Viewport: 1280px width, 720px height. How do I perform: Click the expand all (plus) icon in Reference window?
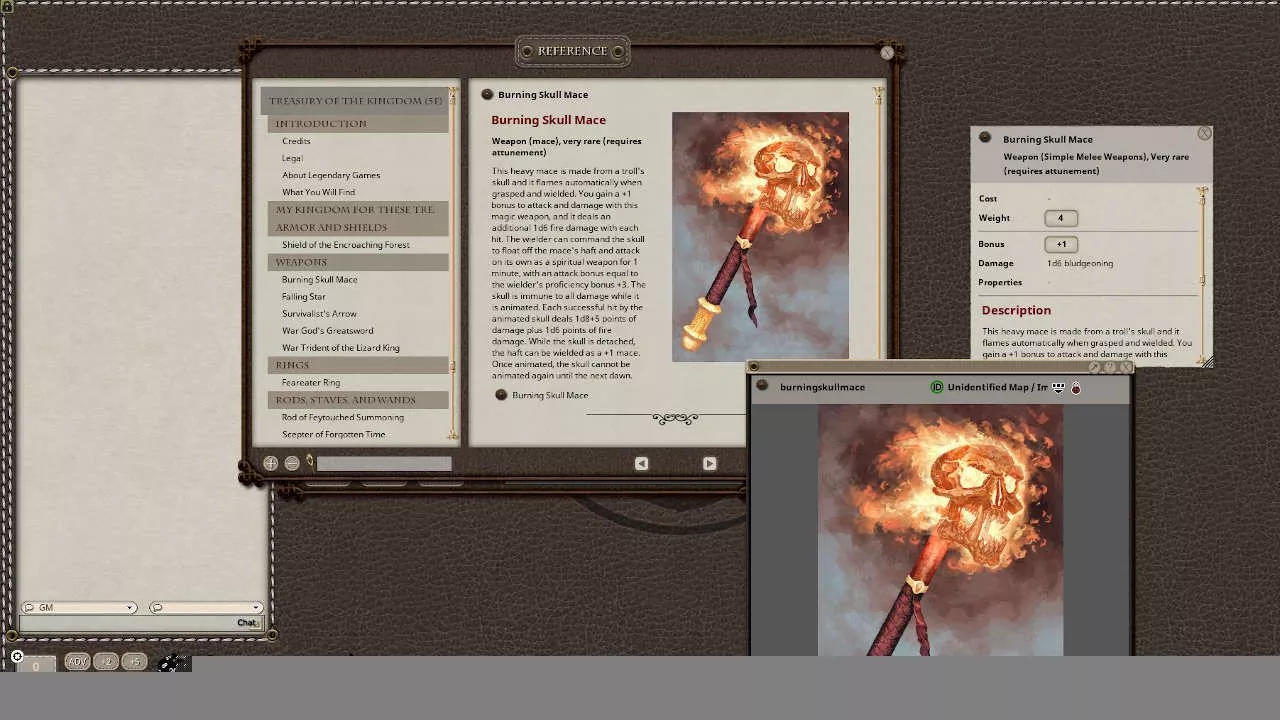tap(270, 463)
